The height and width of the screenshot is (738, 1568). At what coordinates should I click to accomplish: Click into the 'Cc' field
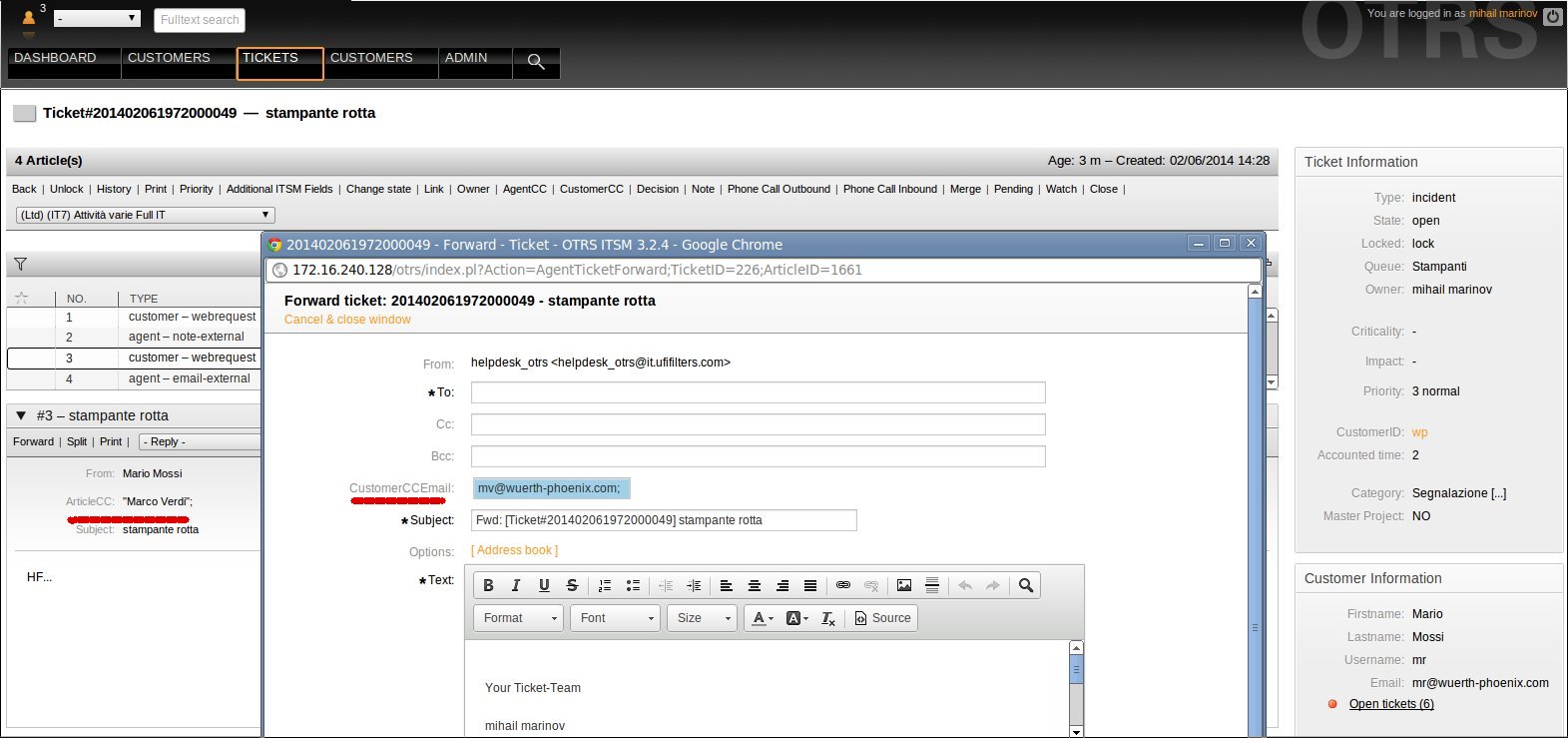pyautogui.click(x=758, y=424)
